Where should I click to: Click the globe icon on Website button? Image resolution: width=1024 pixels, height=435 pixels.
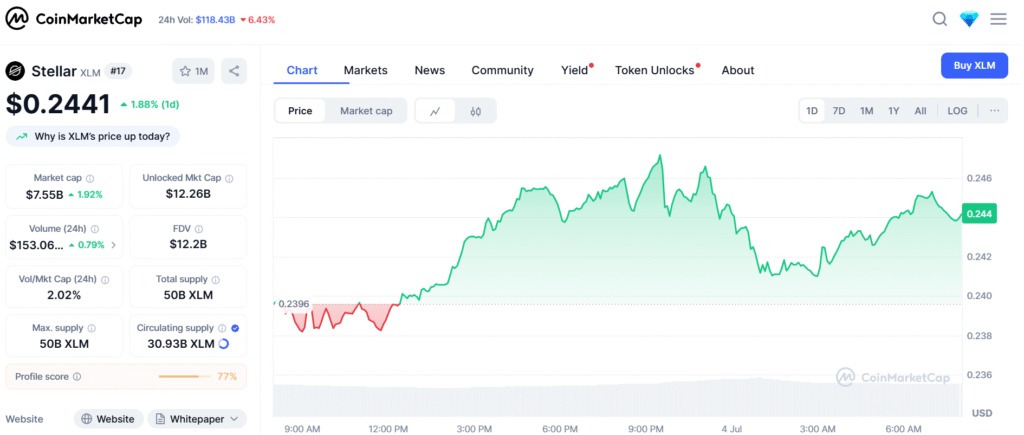click(87, 419)
